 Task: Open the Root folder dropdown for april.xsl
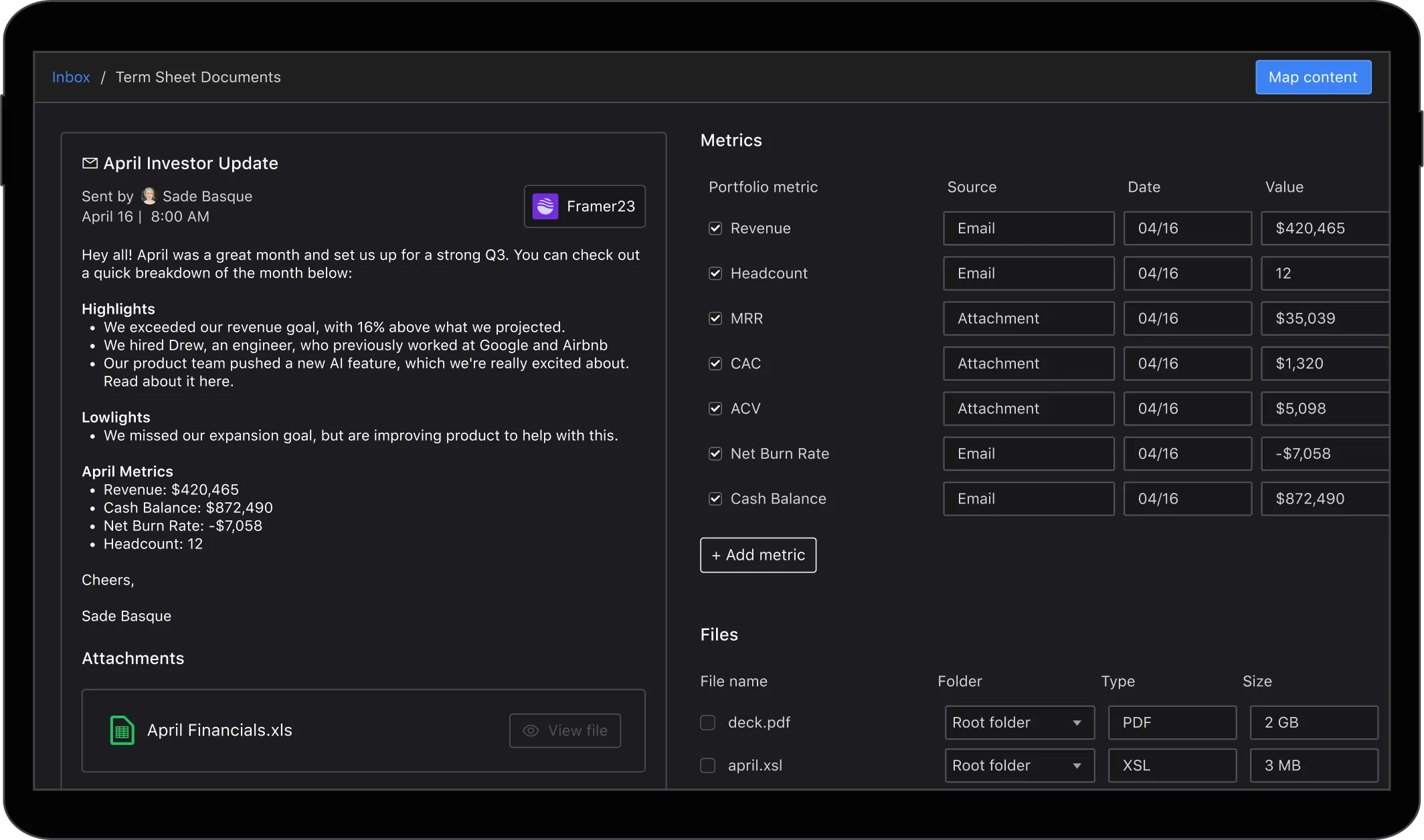[x=1020, y=765]
